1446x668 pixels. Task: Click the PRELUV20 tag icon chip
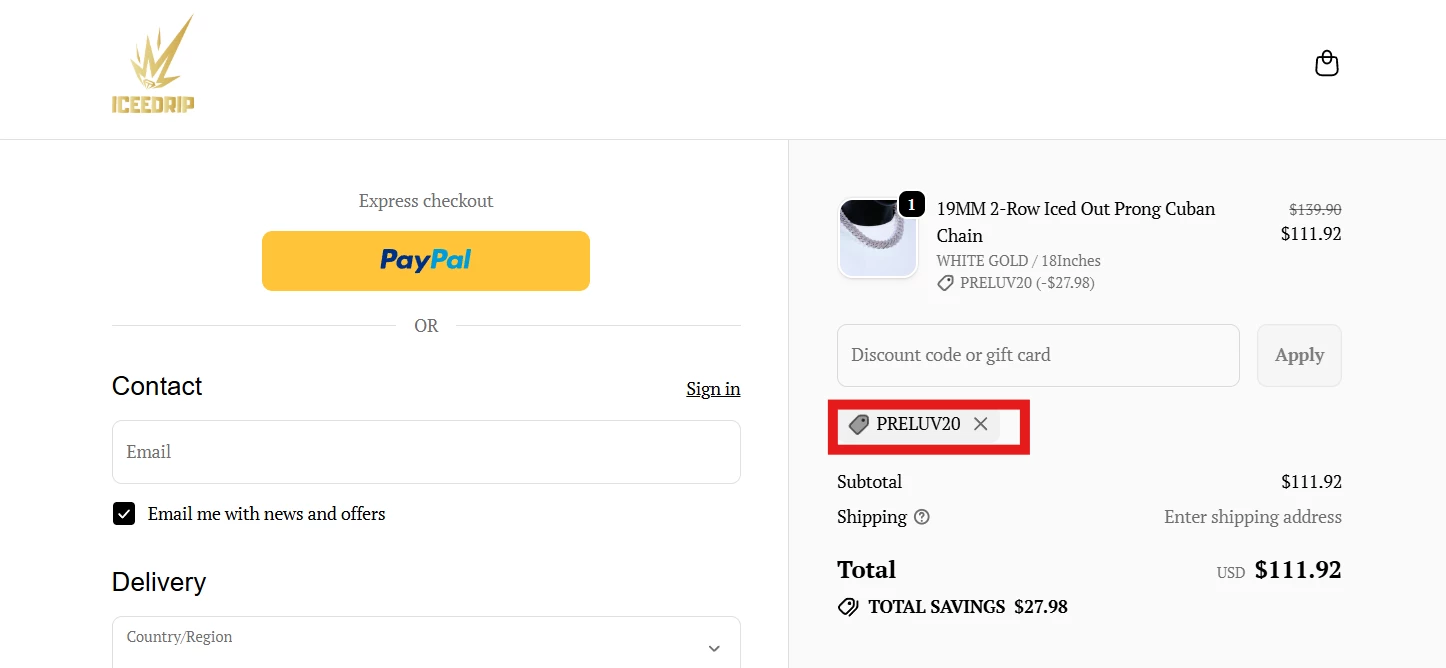point(858,425)
